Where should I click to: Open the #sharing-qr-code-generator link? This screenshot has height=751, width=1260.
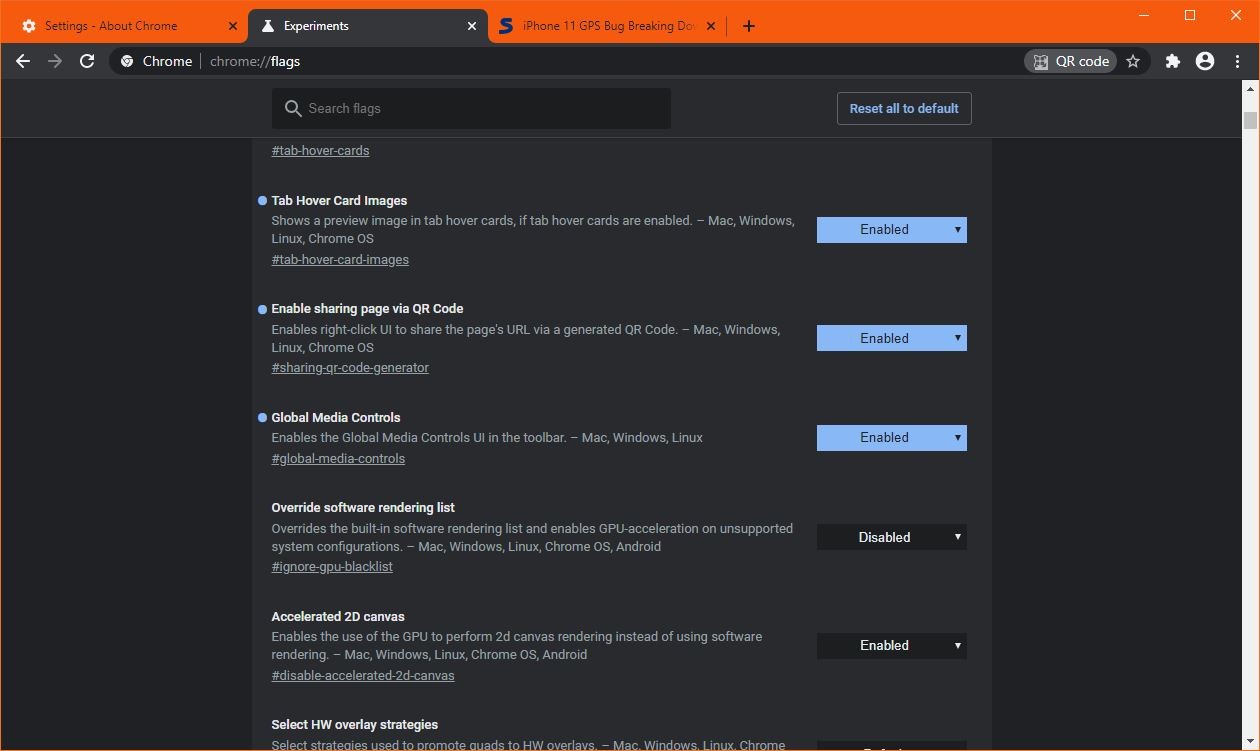coord(350,368)
